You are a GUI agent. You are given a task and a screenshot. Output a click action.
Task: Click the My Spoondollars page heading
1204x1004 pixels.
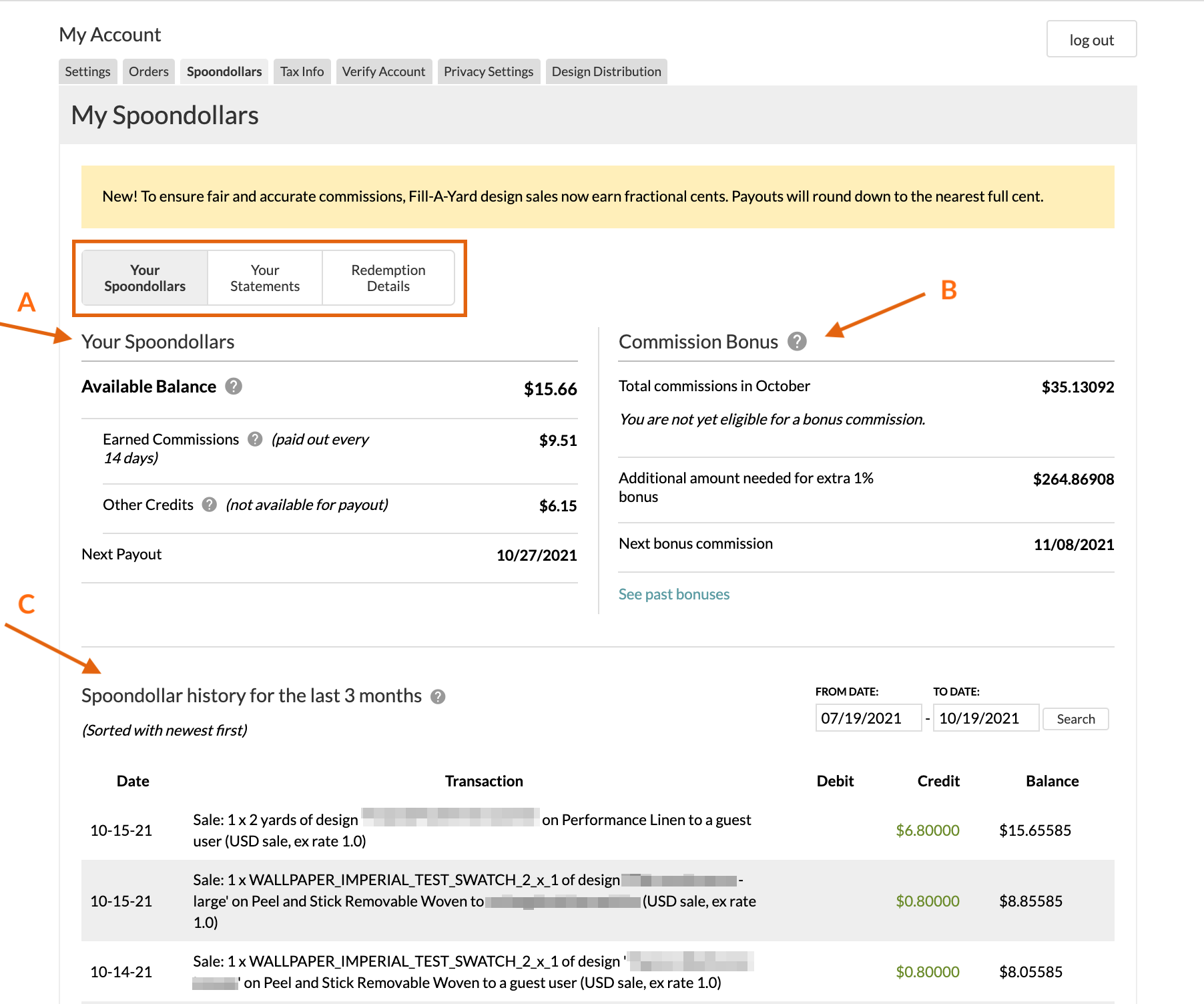(165, 115)
